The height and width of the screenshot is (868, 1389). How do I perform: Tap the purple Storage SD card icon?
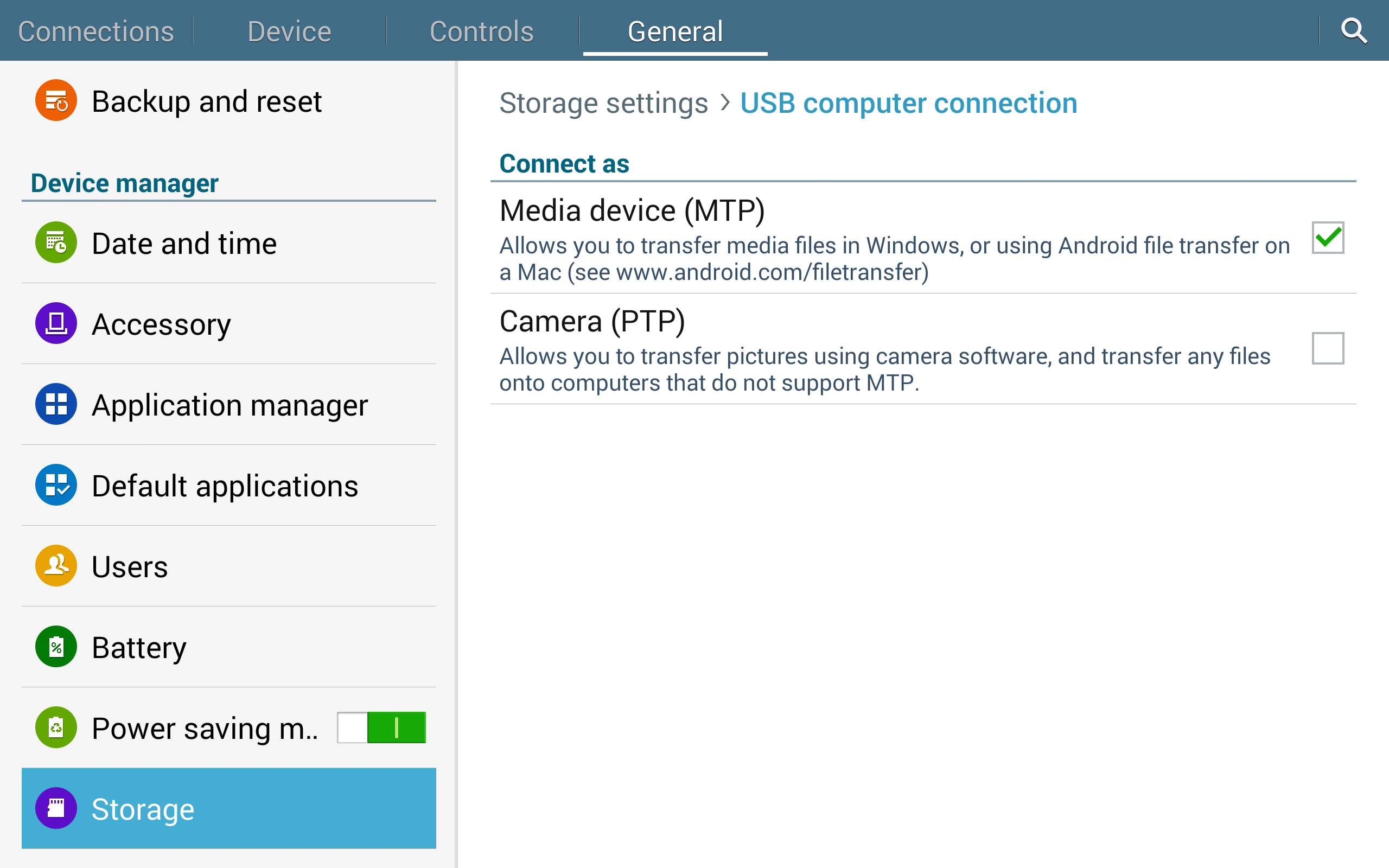tap(56, 808)
